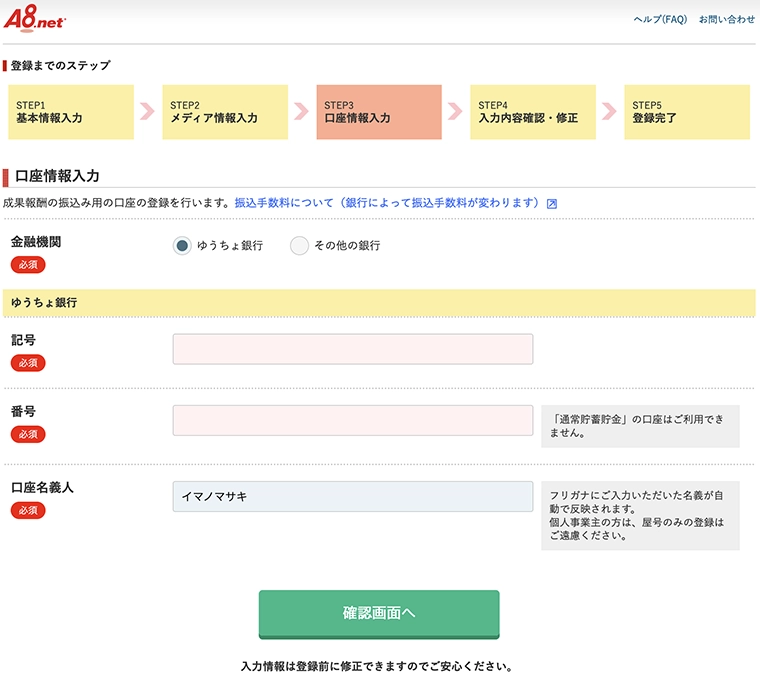
Task: Click the A8.net logo
Action: tap(34, 18)
